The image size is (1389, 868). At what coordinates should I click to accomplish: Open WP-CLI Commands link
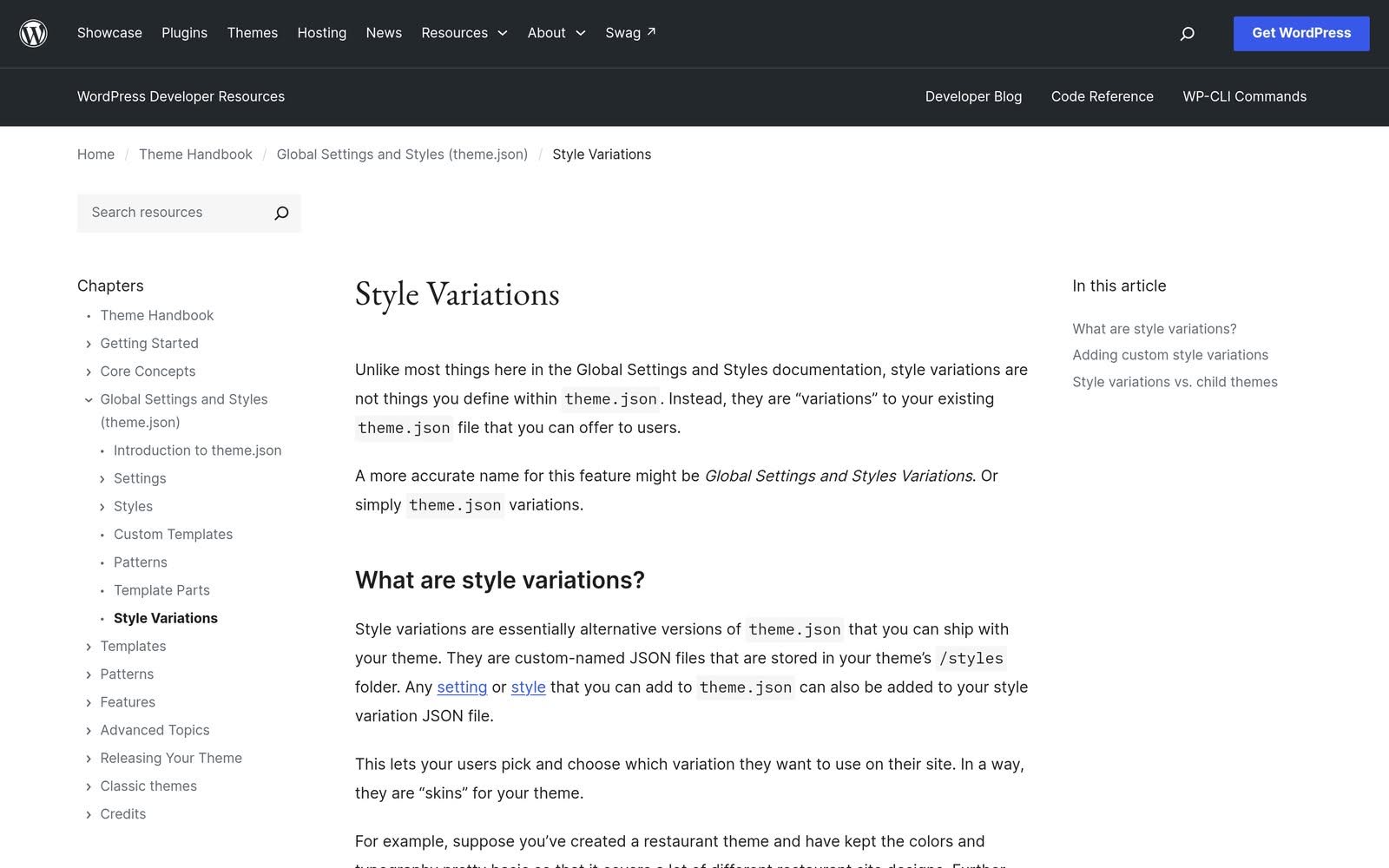[1244, 96]
